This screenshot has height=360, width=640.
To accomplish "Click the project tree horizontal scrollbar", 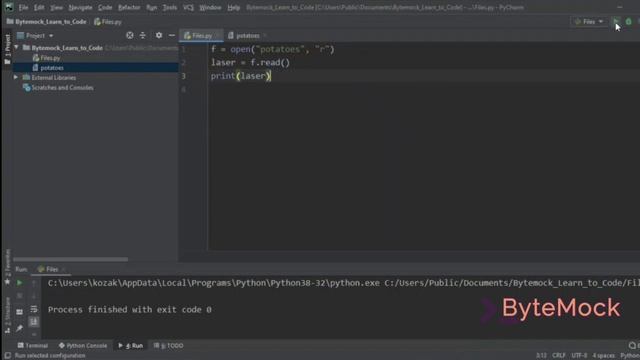I will 70,259.
